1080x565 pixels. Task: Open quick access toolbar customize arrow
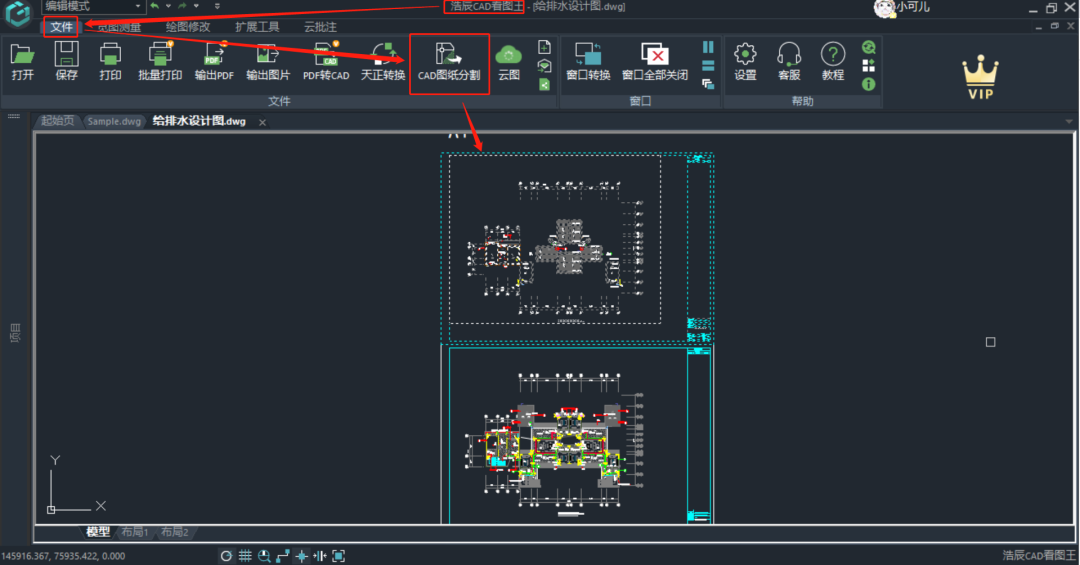[x=218, y=6]
